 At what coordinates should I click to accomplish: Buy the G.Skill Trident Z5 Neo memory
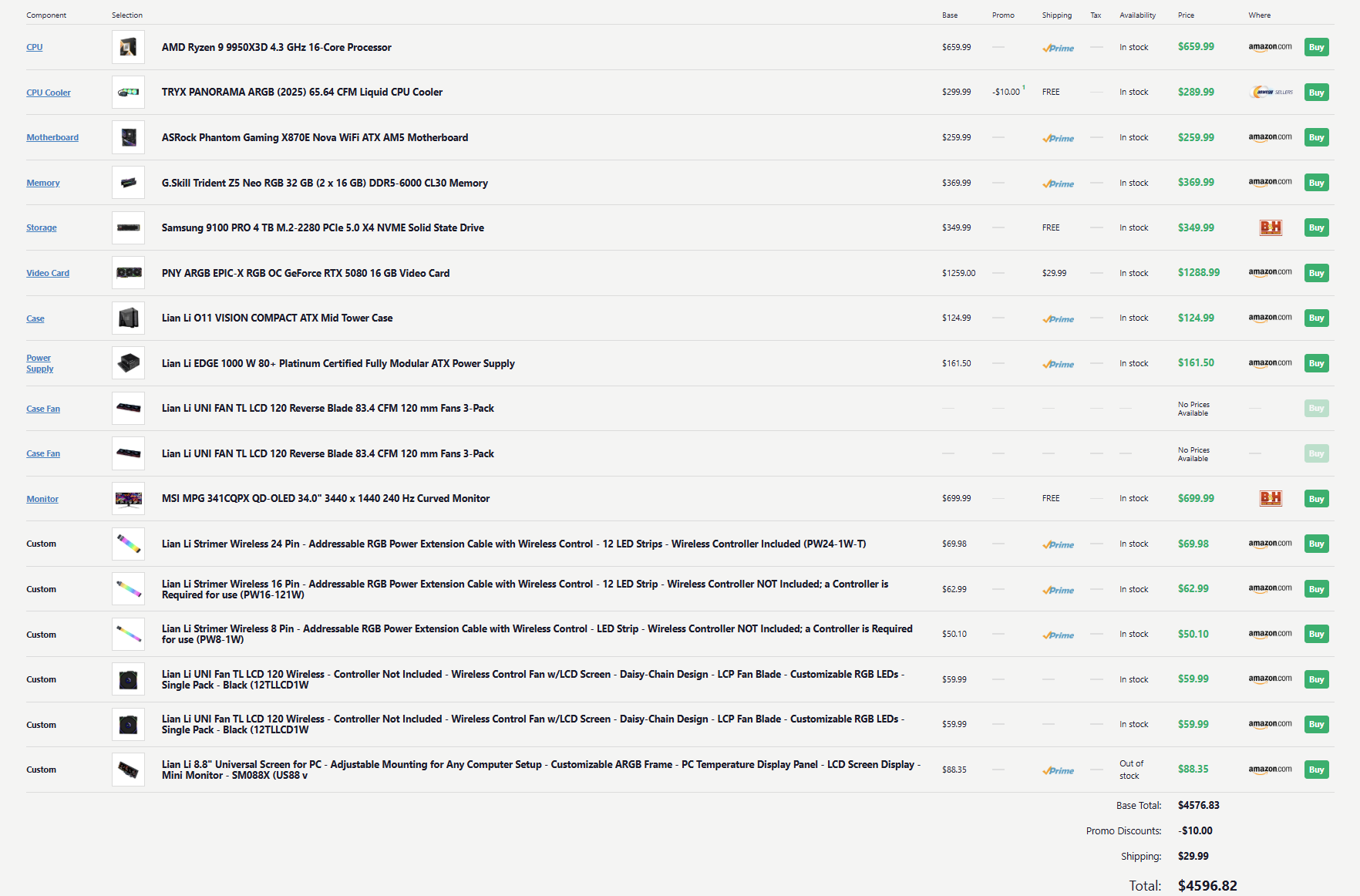pyautogui.click(x=1316, y=183)
